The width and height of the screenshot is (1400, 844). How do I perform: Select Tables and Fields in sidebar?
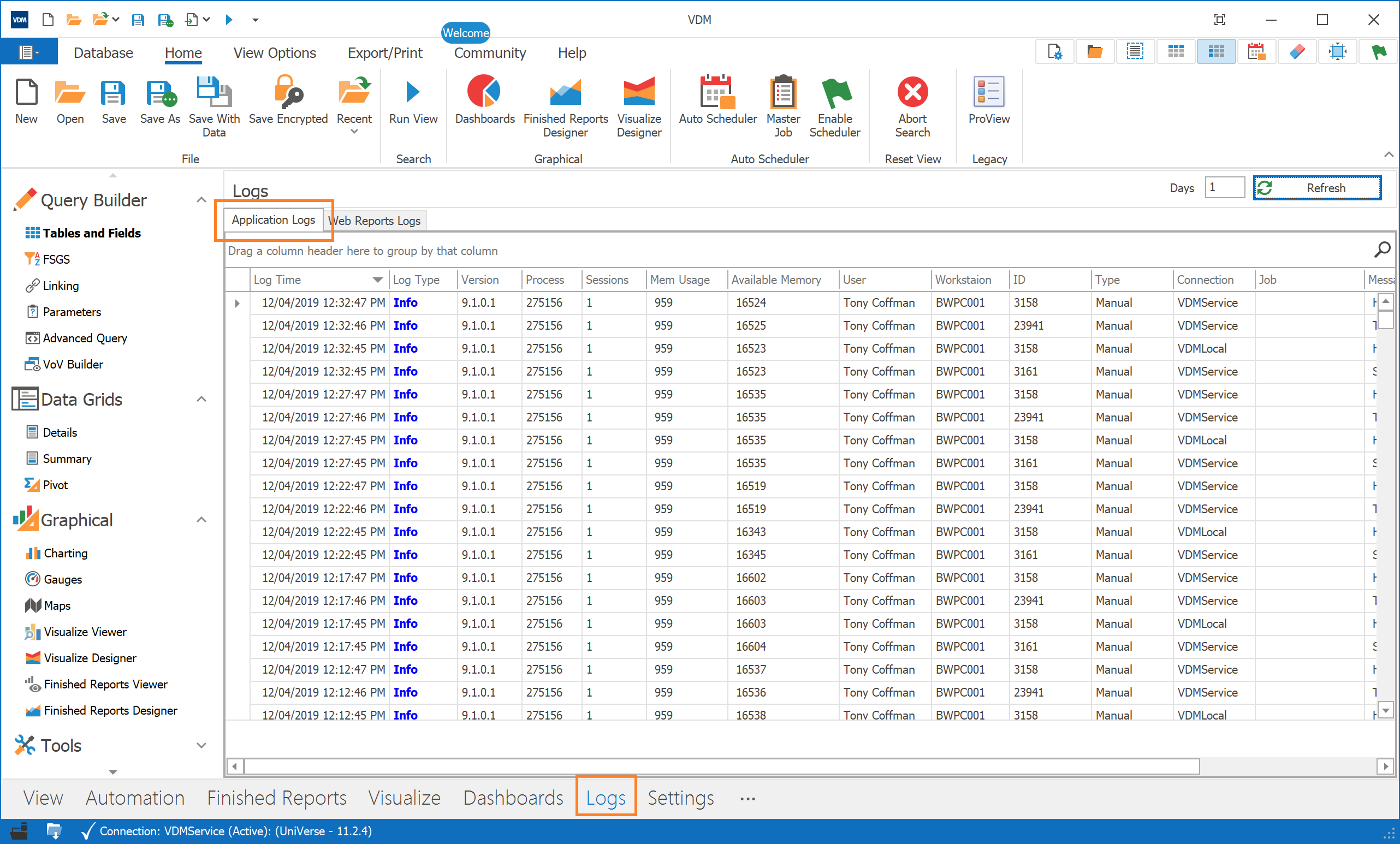click(83, 233)
